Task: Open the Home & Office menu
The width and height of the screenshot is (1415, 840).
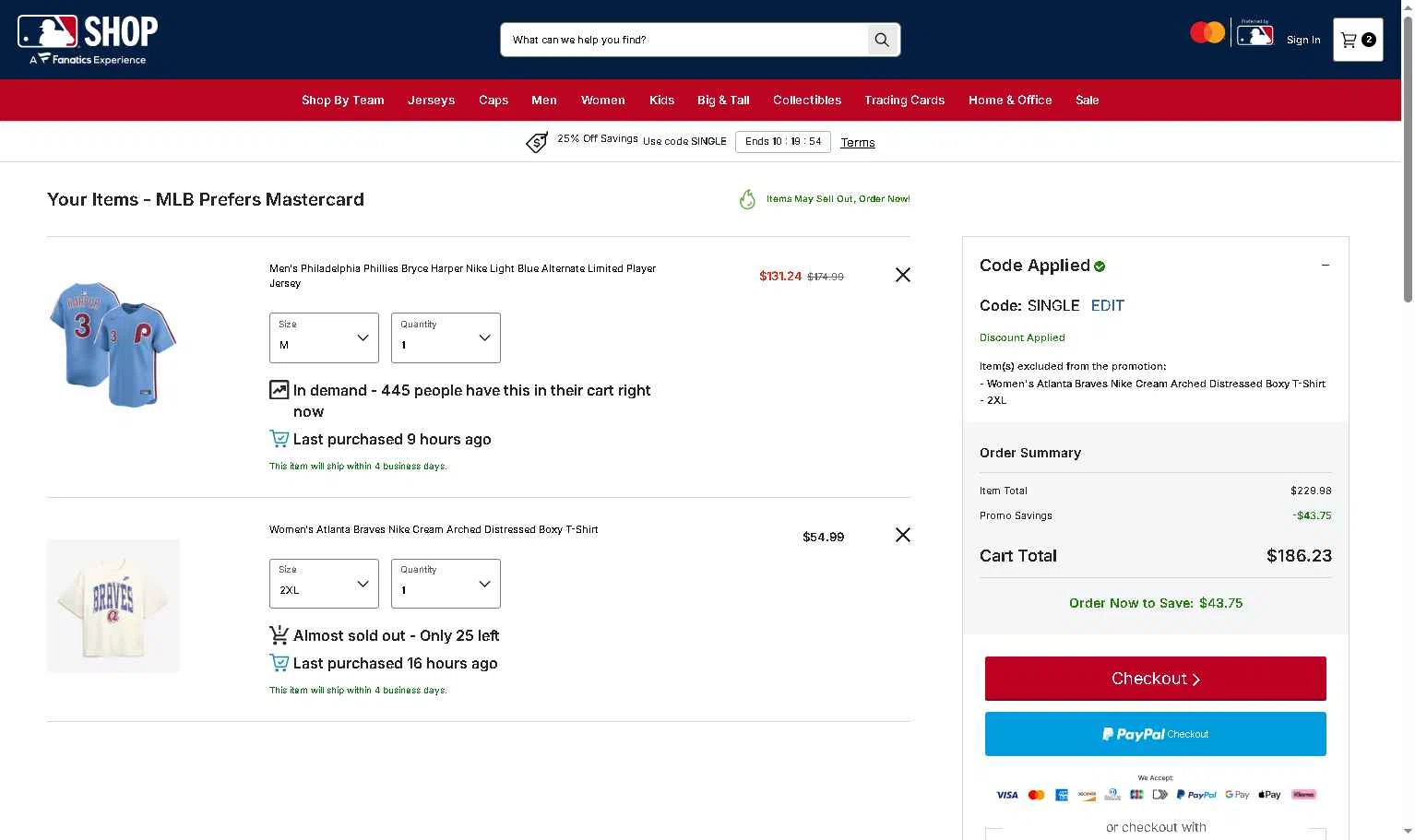Action: [1010, 101]
